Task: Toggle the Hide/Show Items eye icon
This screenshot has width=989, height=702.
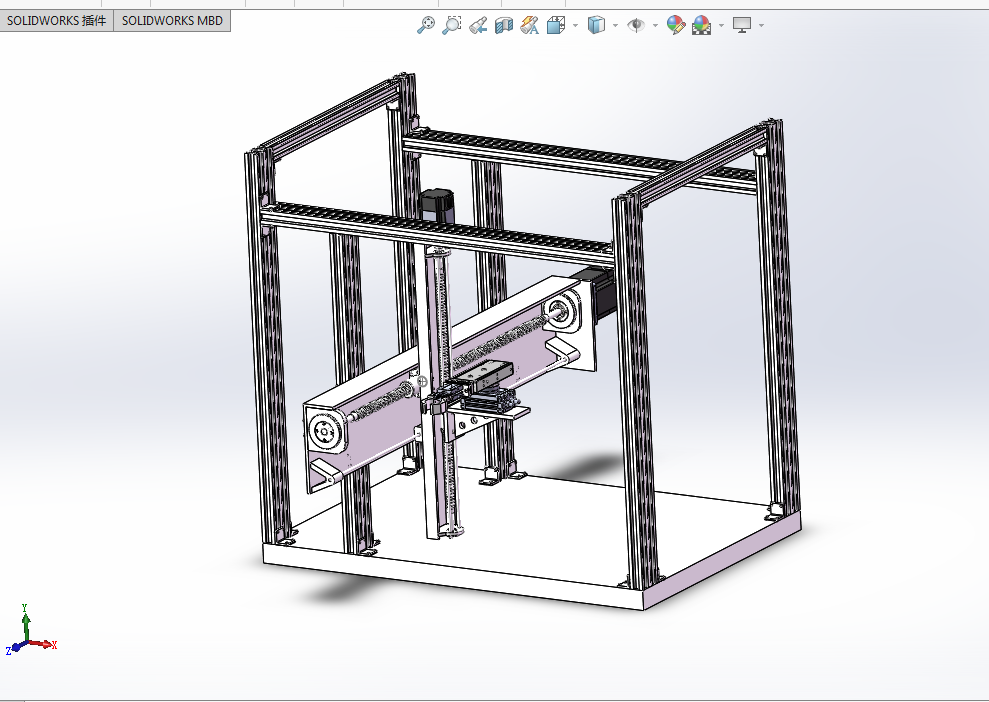Action: pyautogui.click(x=636, y=25)
